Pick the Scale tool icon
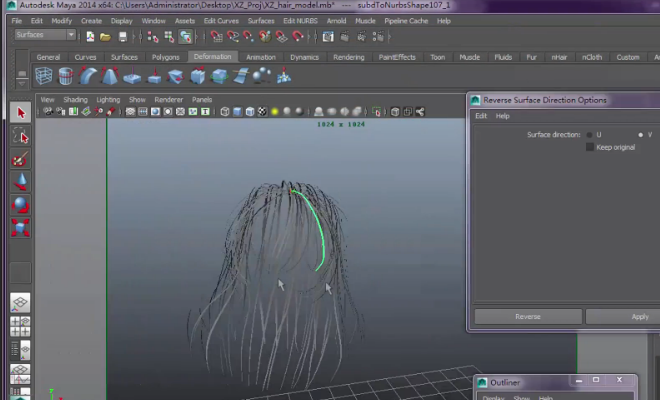This screenshot has width=660, height=400. pos(21,227)
